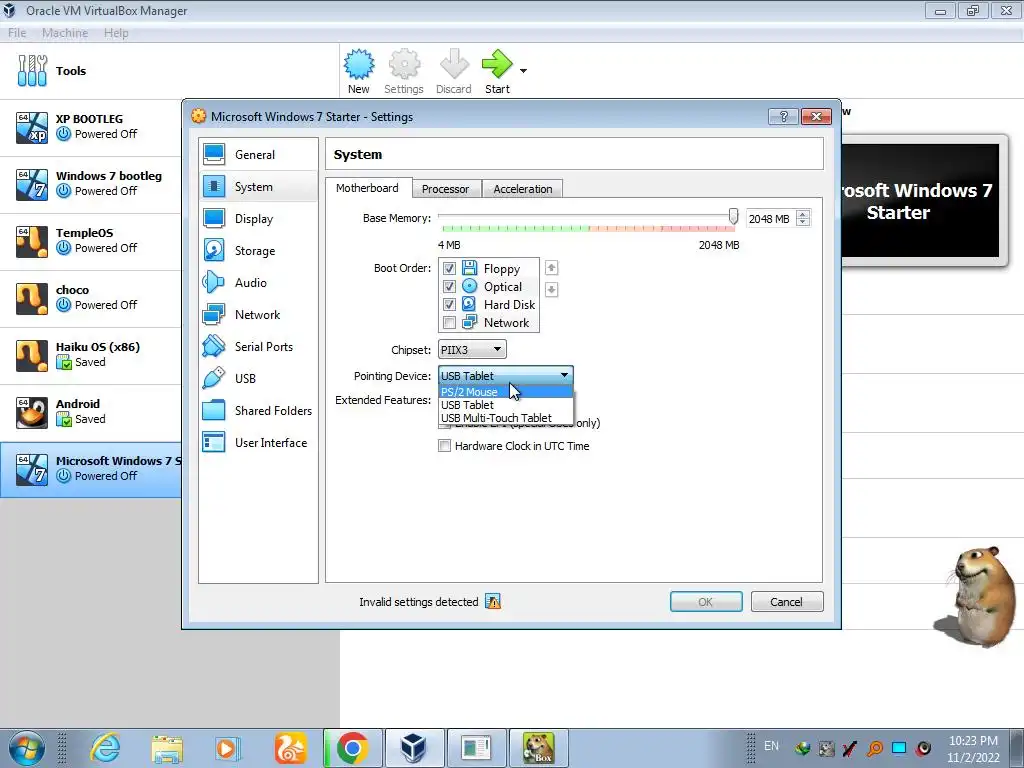This screenshot has height=768, width=1024.
Task: Open the Shared Folders settings category
Action: click(x=258, y=411)
